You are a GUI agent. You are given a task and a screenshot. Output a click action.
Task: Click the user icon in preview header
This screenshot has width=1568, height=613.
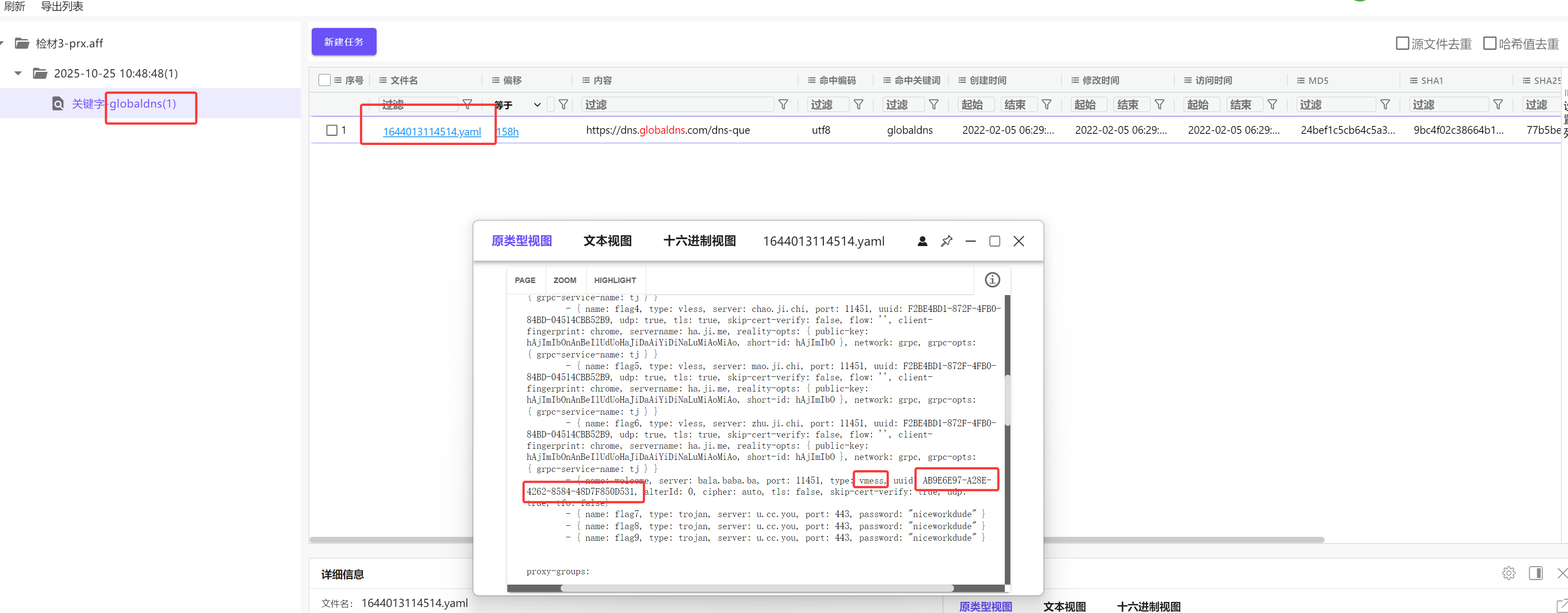922,241
